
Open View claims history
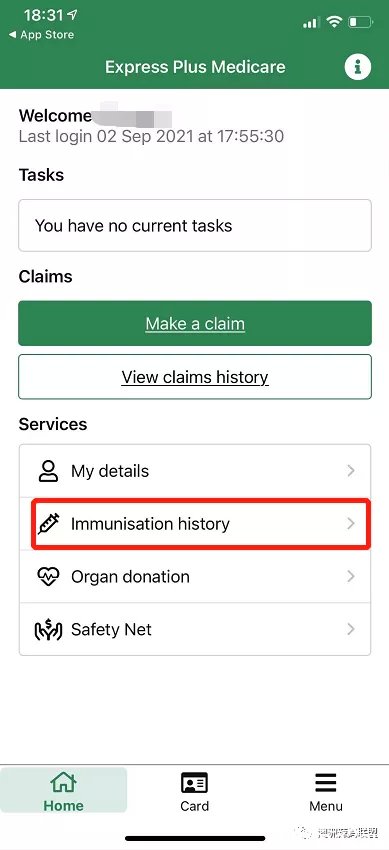click(x=195, y=377)
